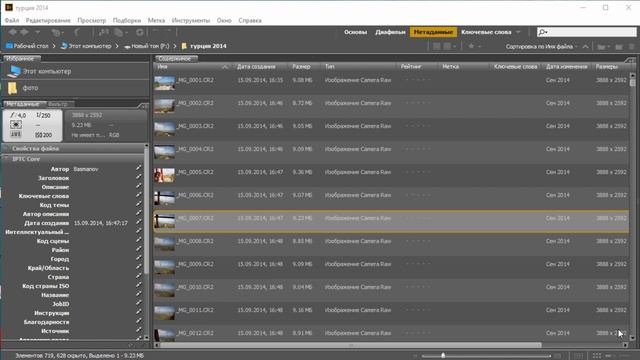Go to Этот компьютер in the path bar

click(x=86, y=46)
